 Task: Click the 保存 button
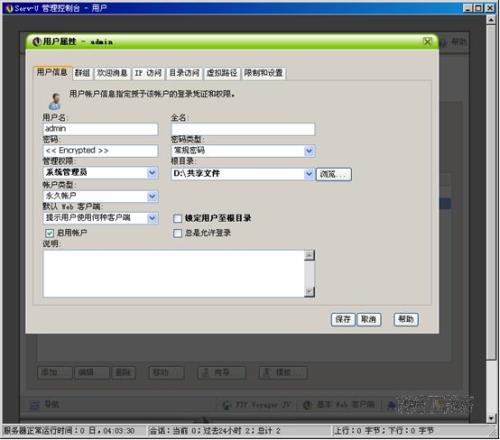coord(343,319)
